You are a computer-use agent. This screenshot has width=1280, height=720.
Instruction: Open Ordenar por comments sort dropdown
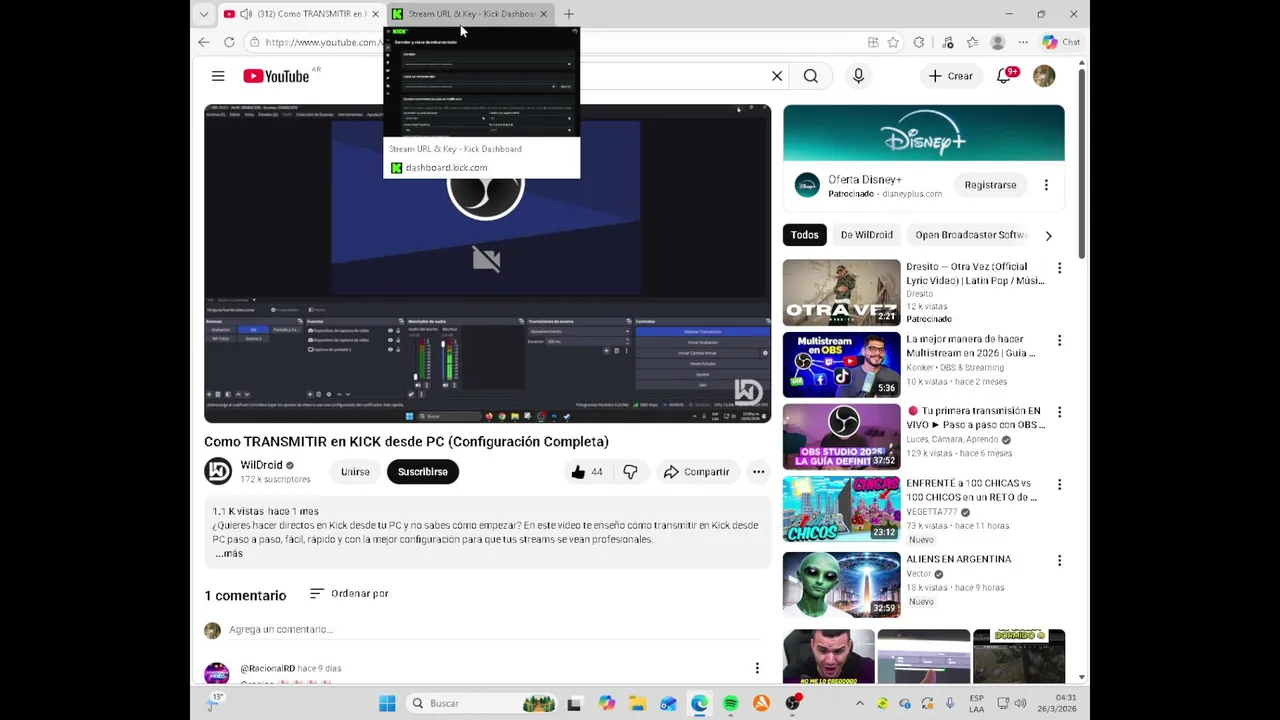click(349, 594)
